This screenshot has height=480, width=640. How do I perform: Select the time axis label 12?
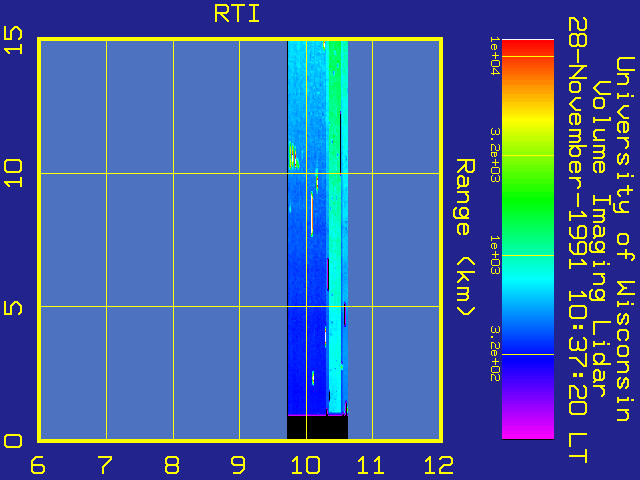[439, 465]
